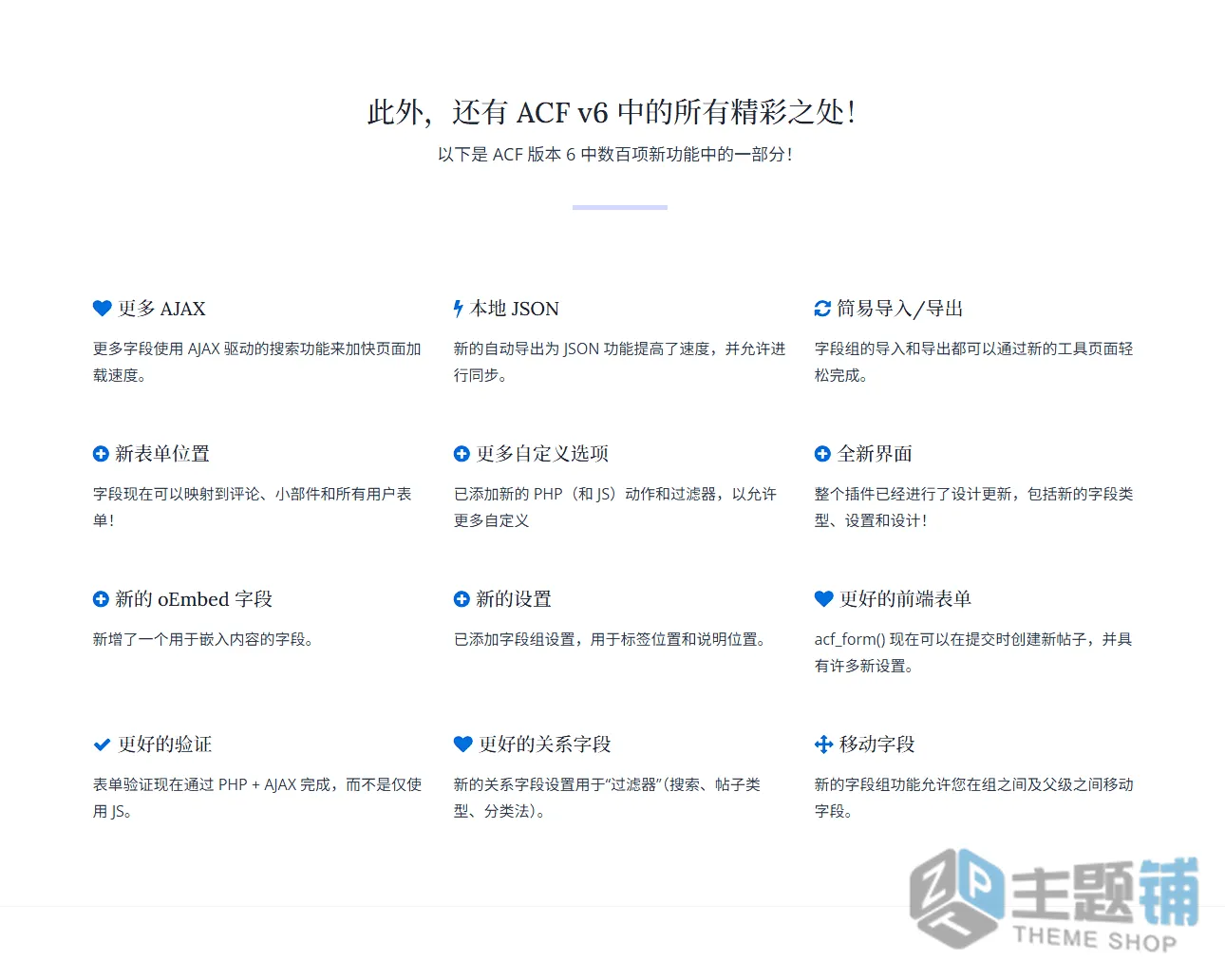Click the heart icon beside 更好的关系字段
The height and width of the screenshot is (980, 1225).
coord(463,744)
